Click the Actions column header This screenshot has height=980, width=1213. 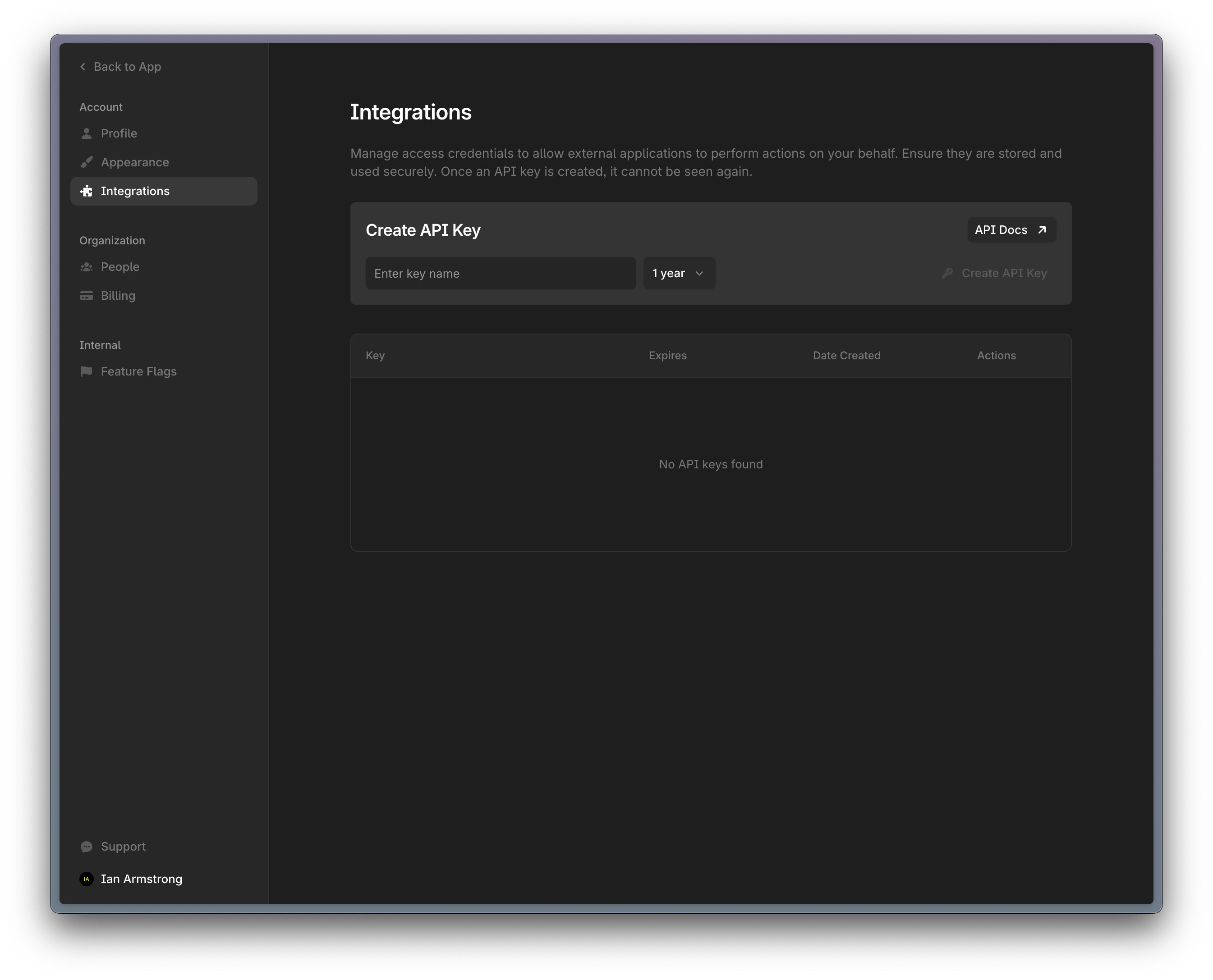coord(996,356)
